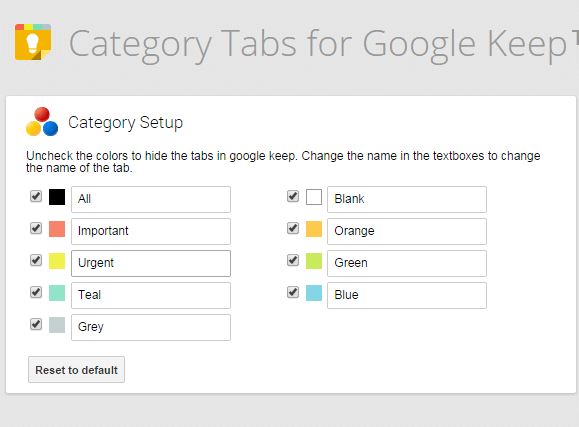Click into the Orange name textbox

point(407,231)
